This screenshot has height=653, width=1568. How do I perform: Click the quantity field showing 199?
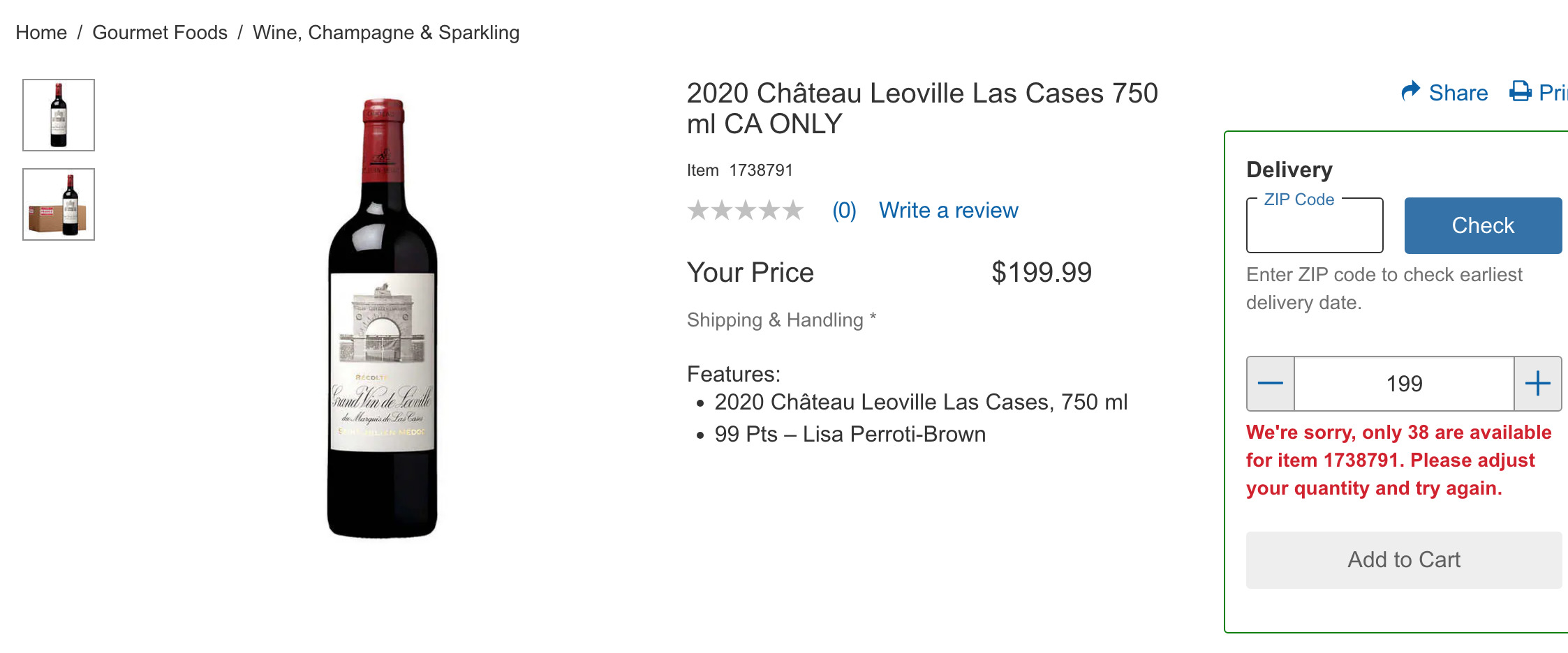pyautogui.click(x=1404, y=384)
